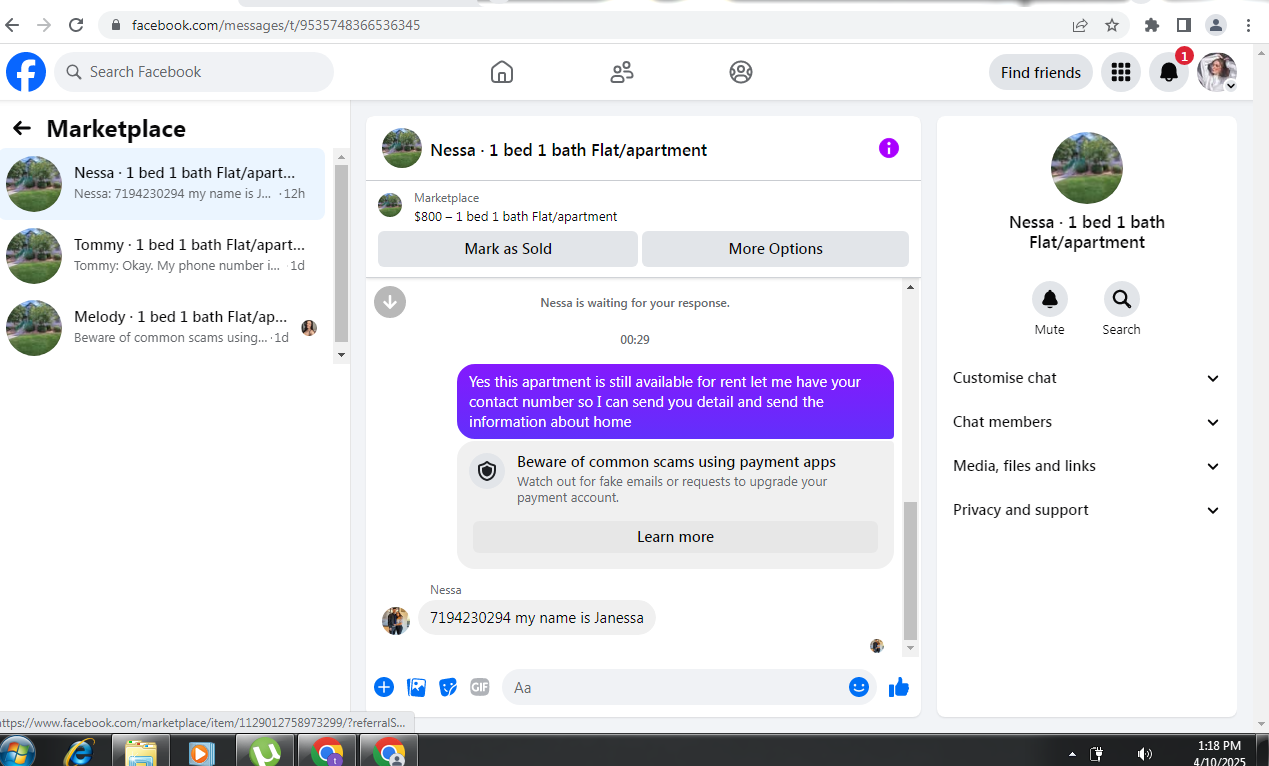Open Melody conversation in list
The width and height of the screenshot is (1269, 766).
pyautogui.click(x=163, y=327)
